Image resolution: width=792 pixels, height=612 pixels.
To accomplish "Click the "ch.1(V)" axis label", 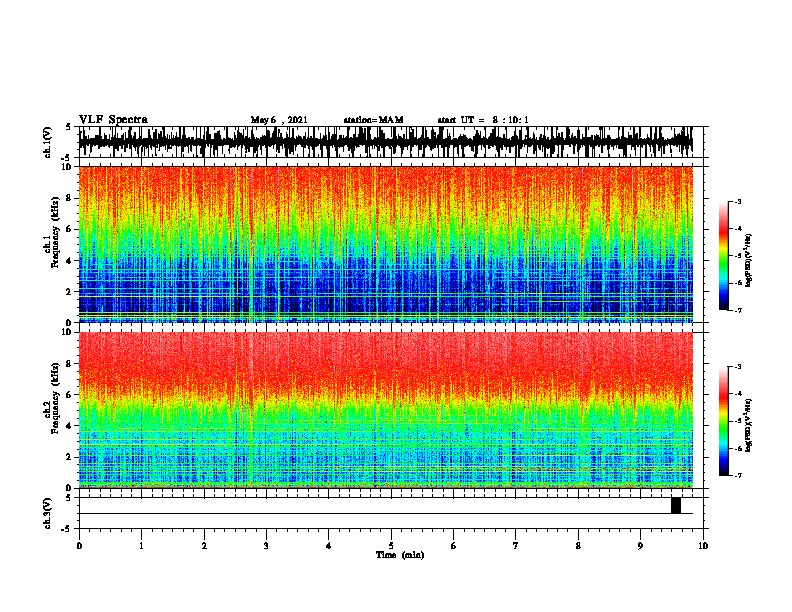I will [48, 142].
